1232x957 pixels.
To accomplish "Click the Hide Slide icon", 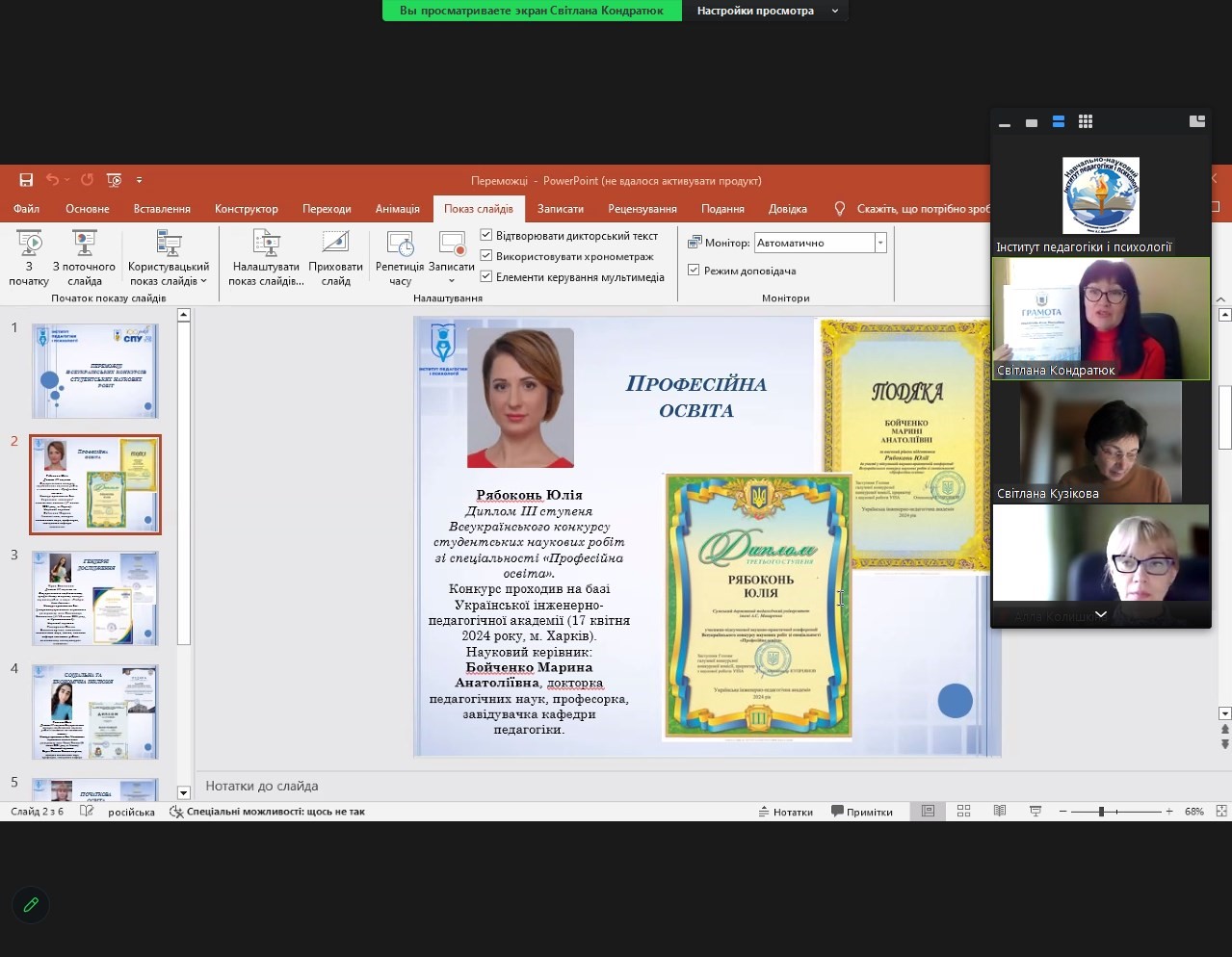I will pos(335,243).
